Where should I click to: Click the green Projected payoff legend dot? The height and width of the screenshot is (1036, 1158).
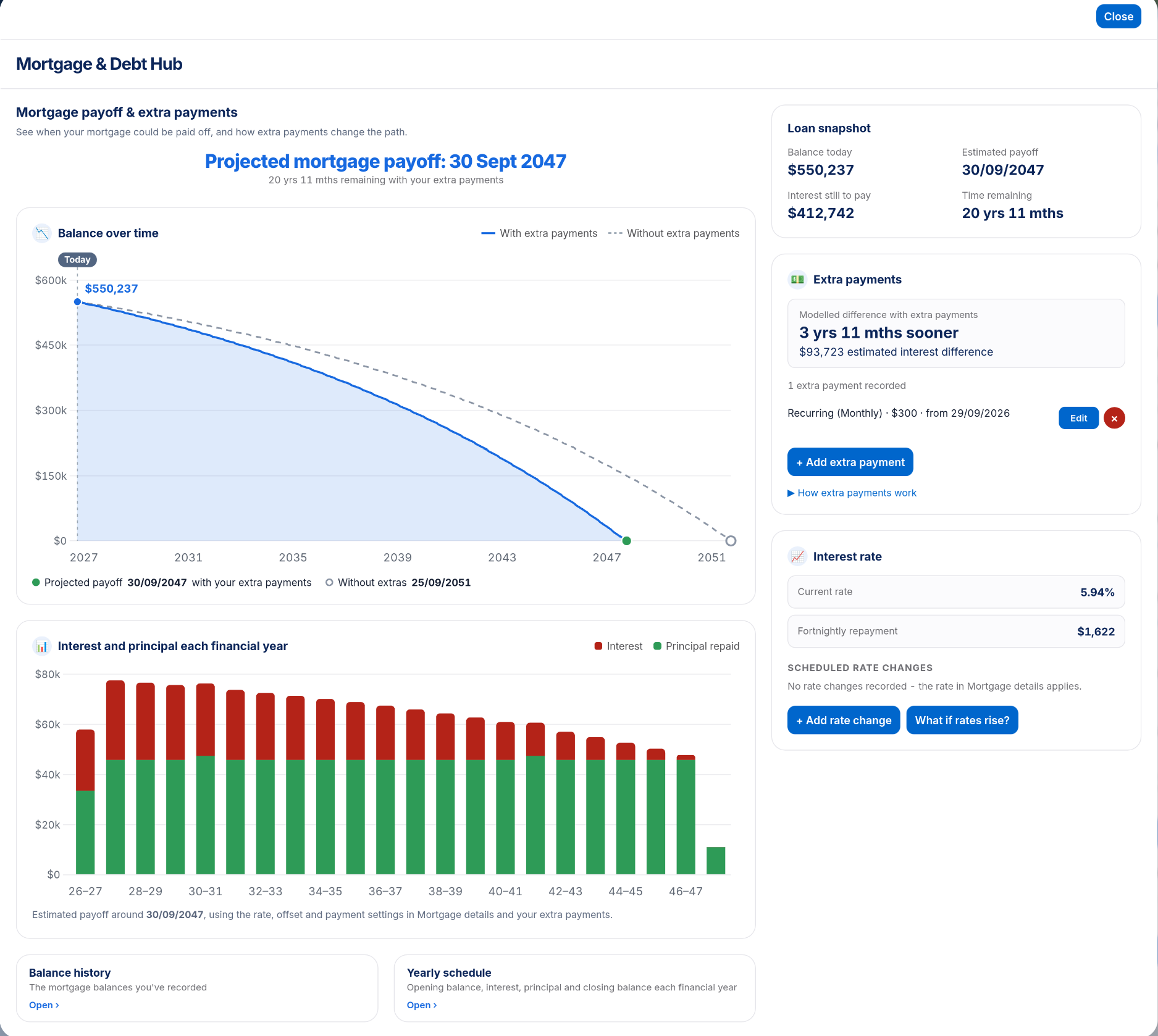(x=36, y=582)
